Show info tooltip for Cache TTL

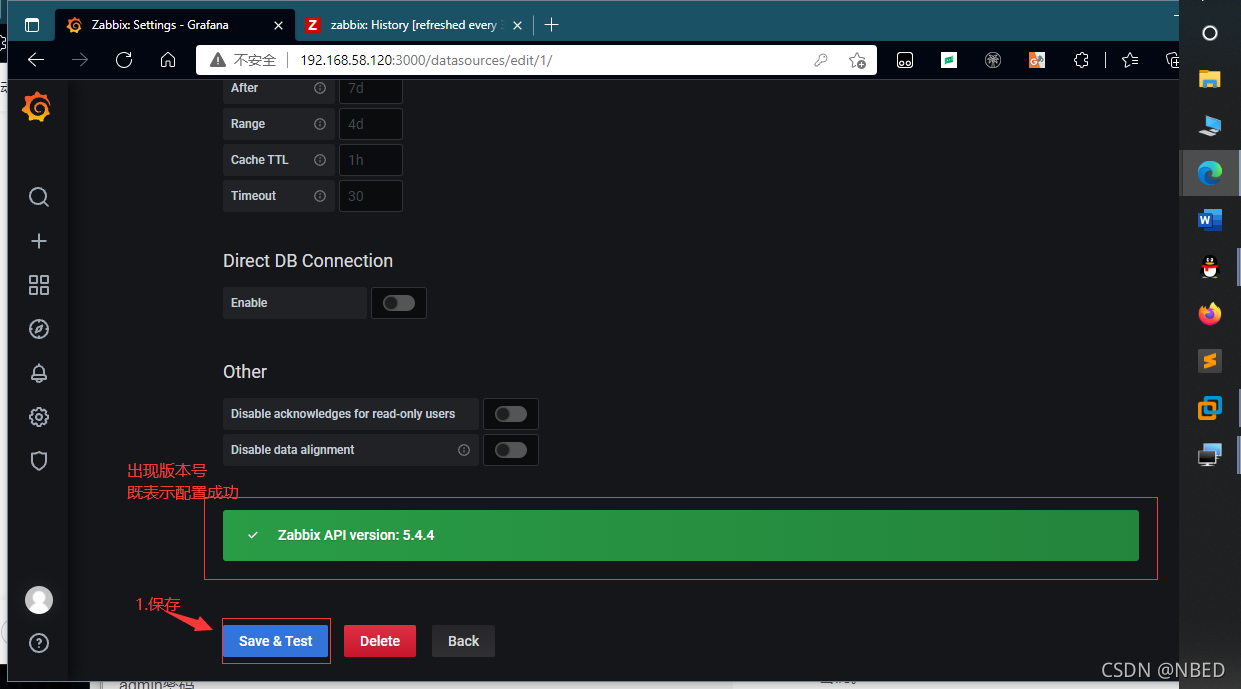320,160
